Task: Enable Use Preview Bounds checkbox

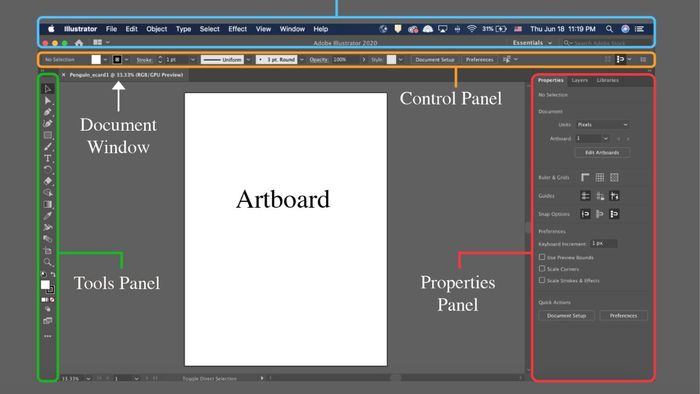Action: (542, 257)
